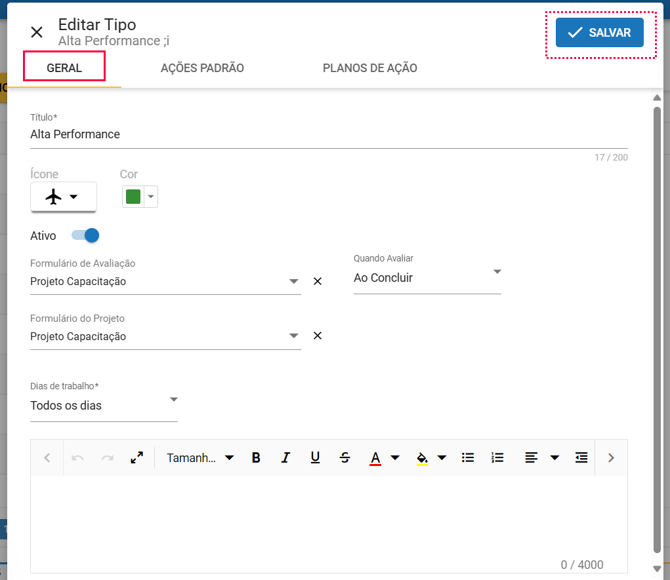
Task: Open the Planos de Ação tab
Action: [369, 68]
